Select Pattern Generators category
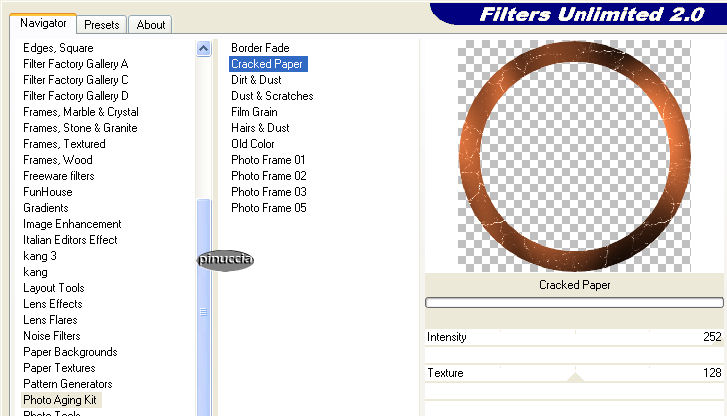The image size is (727, 416). tap(68, 384)
